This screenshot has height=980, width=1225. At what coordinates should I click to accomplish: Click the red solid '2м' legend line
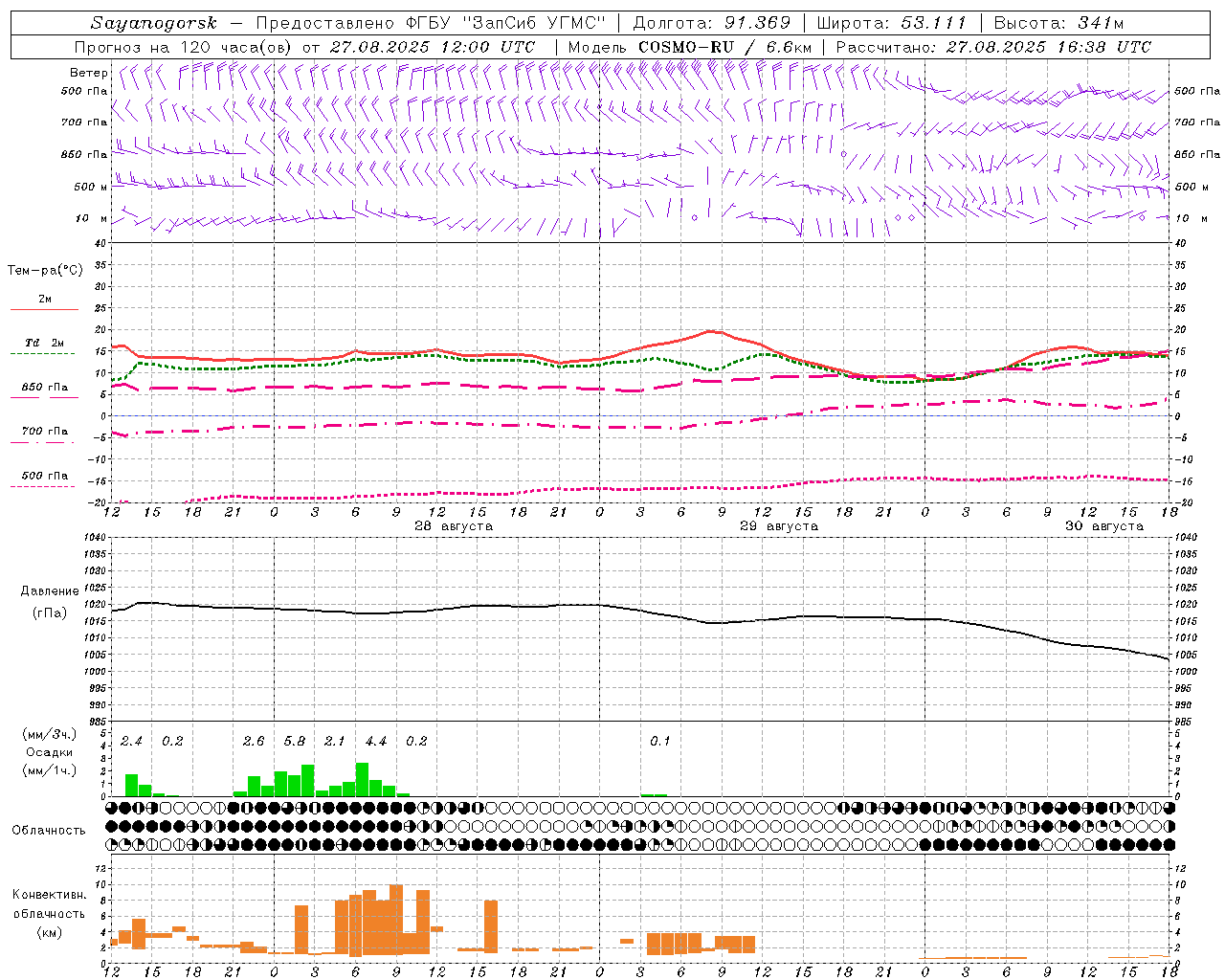click(x=44, y=309)
